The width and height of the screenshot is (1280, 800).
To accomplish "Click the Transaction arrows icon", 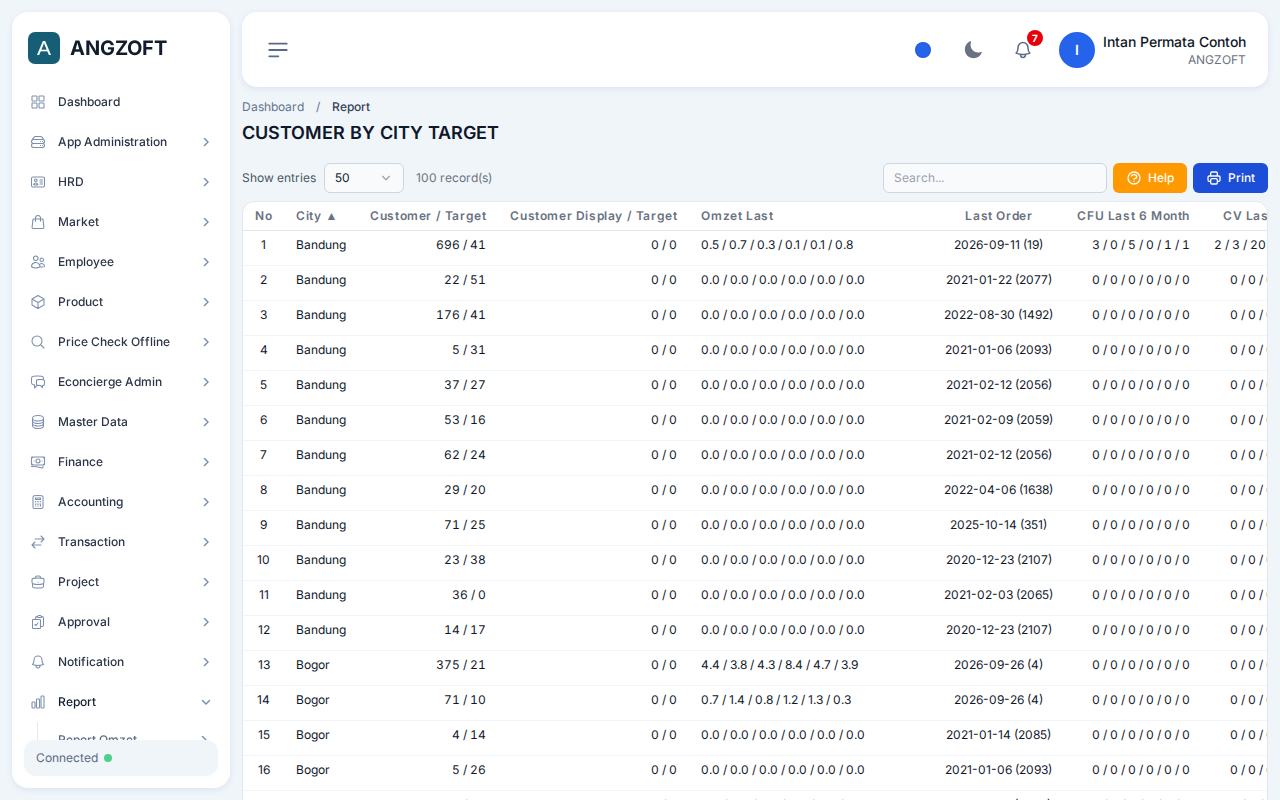I will [38, 542].
